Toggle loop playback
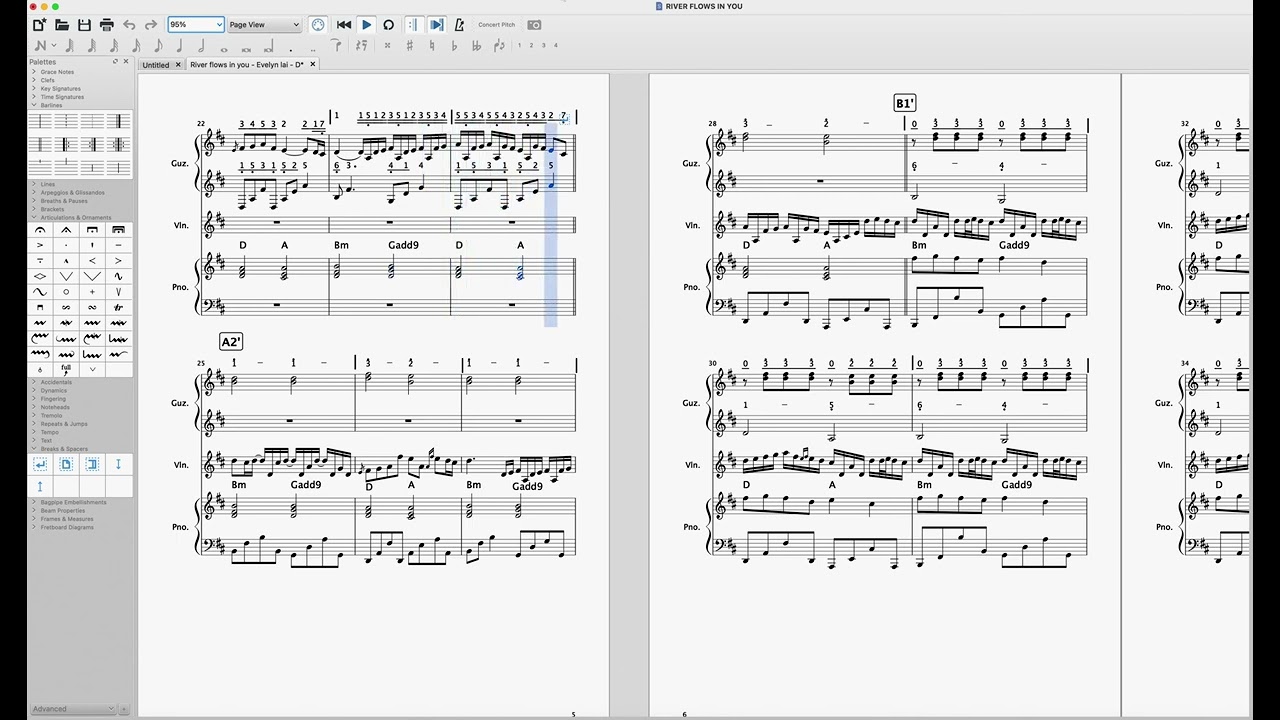The width and height of the screenshot is (1280, 720). click(388, 25)
